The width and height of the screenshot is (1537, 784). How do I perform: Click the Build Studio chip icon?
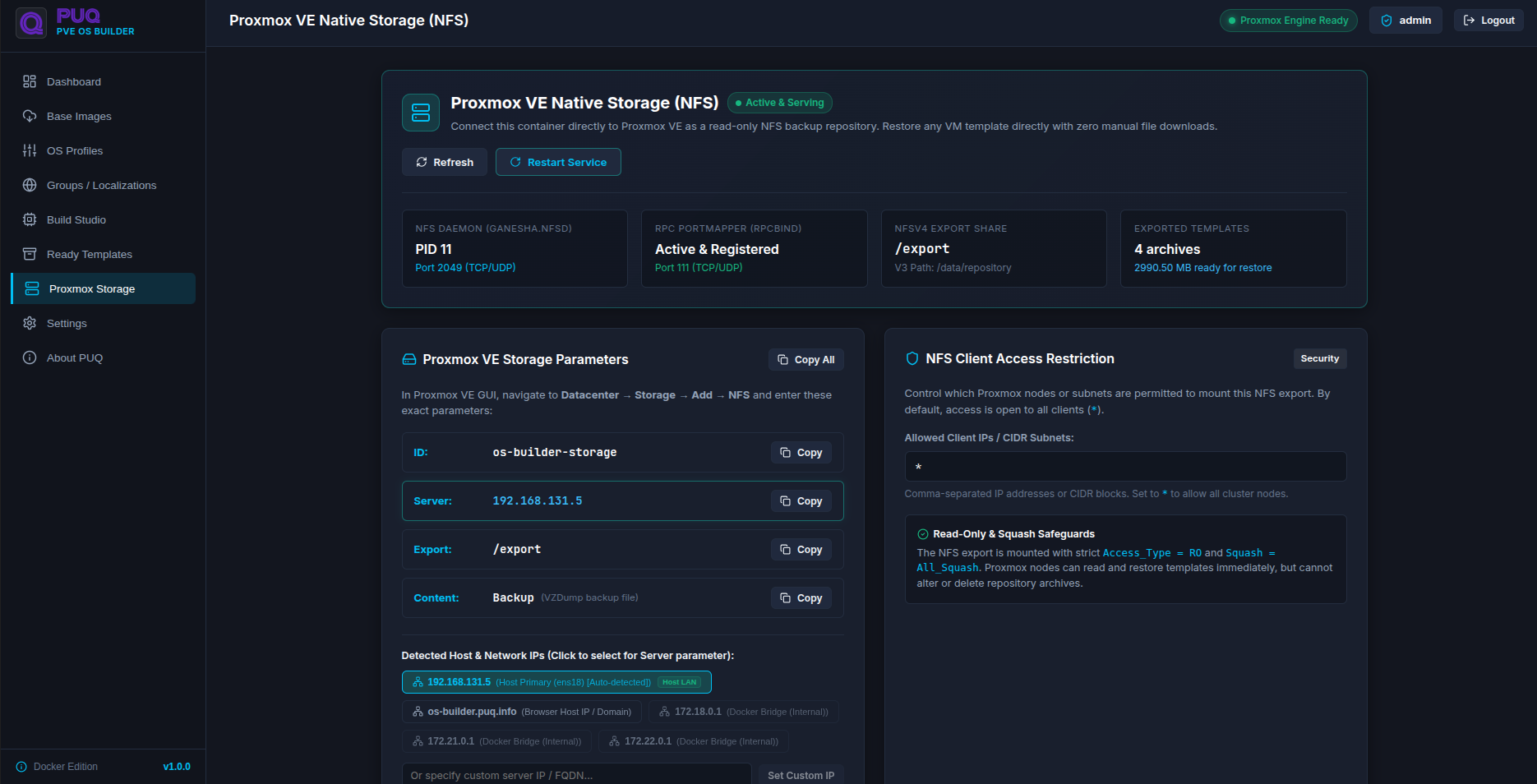coord(30,219)
